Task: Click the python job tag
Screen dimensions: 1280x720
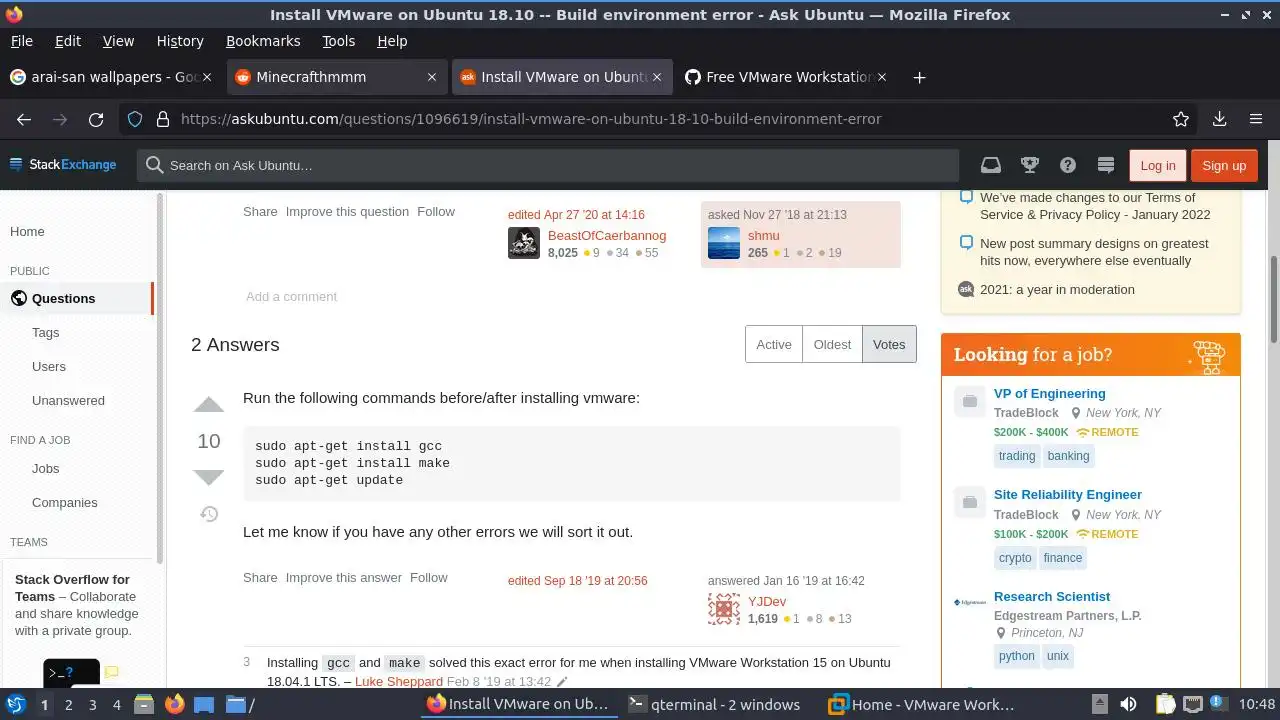Action: point(1017,656)
